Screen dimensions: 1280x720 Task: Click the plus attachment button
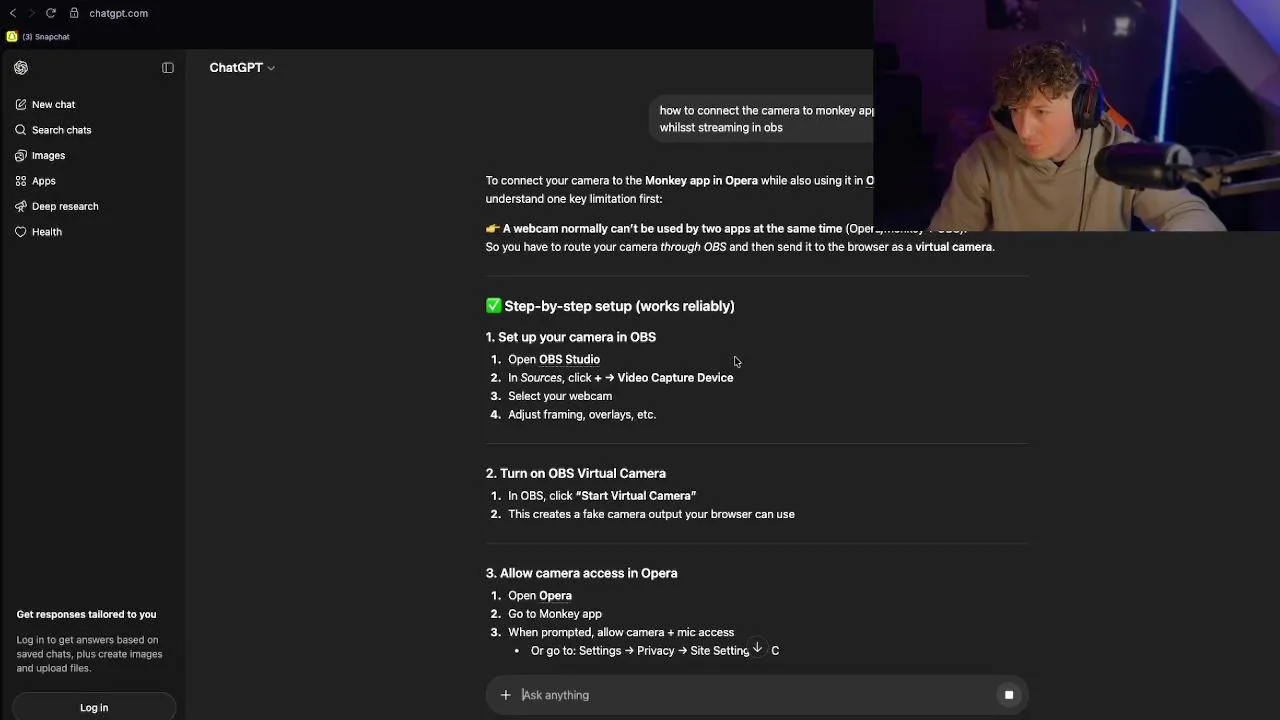coord(505,695)
